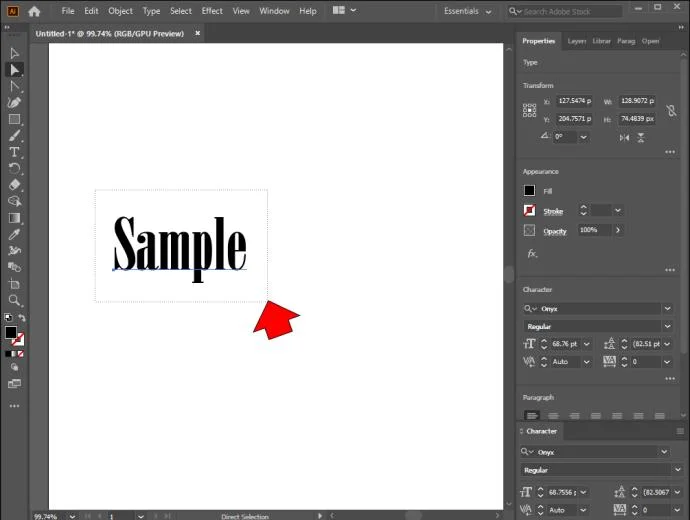Open the rotation angle dropdown
Screen dimensions: 690x520
pos(584,137)
